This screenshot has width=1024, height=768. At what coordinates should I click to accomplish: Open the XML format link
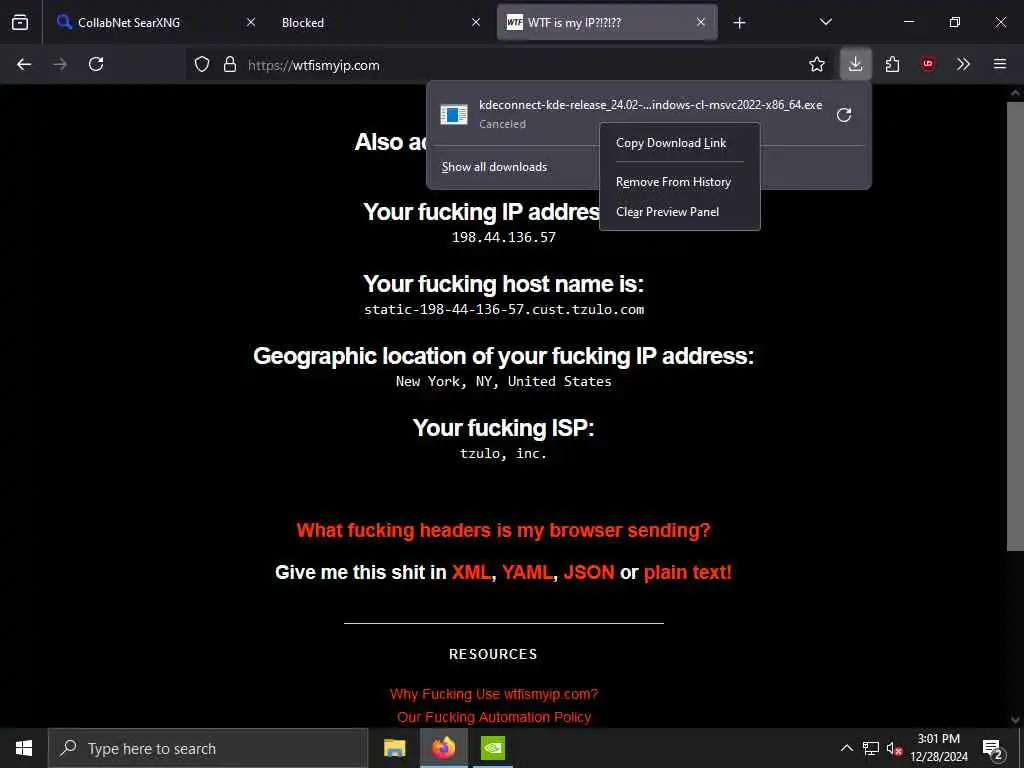click(470, 572)
